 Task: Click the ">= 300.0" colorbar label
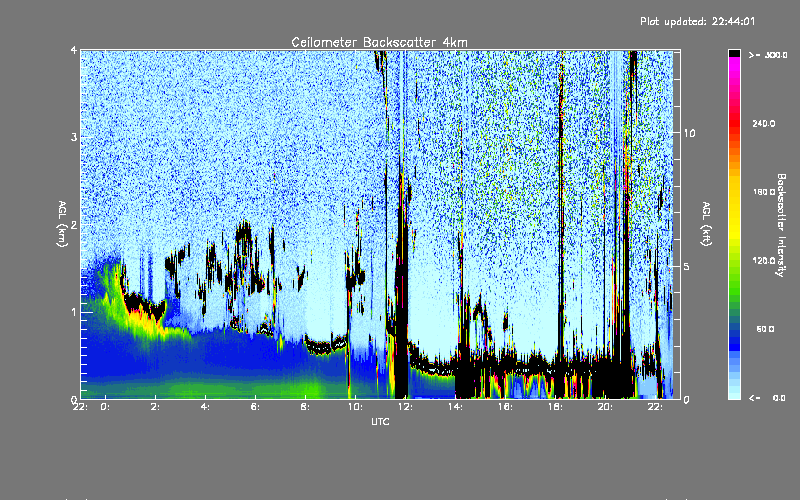coord(768,55)
